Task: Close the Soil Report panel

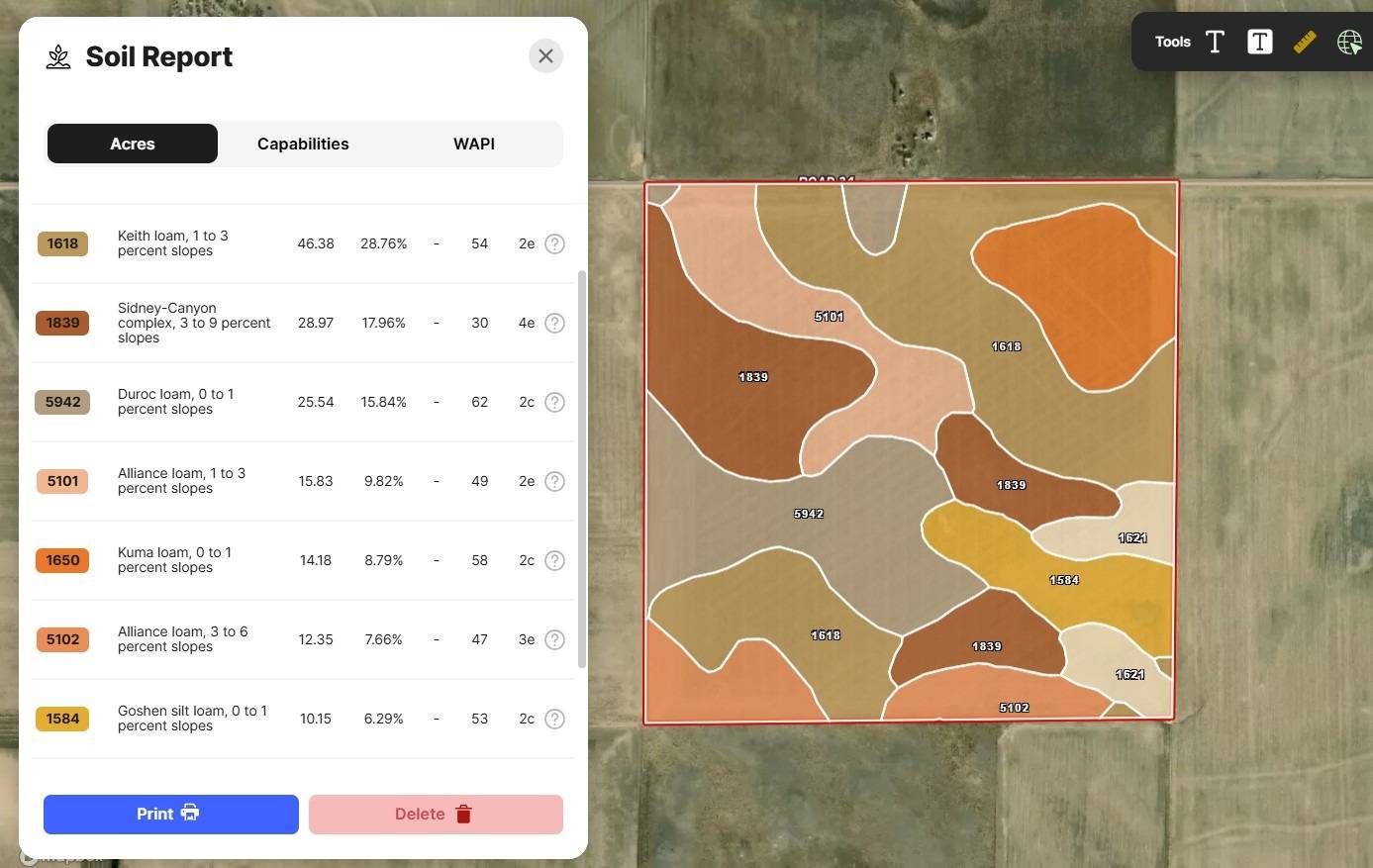Action: point(545,56)
